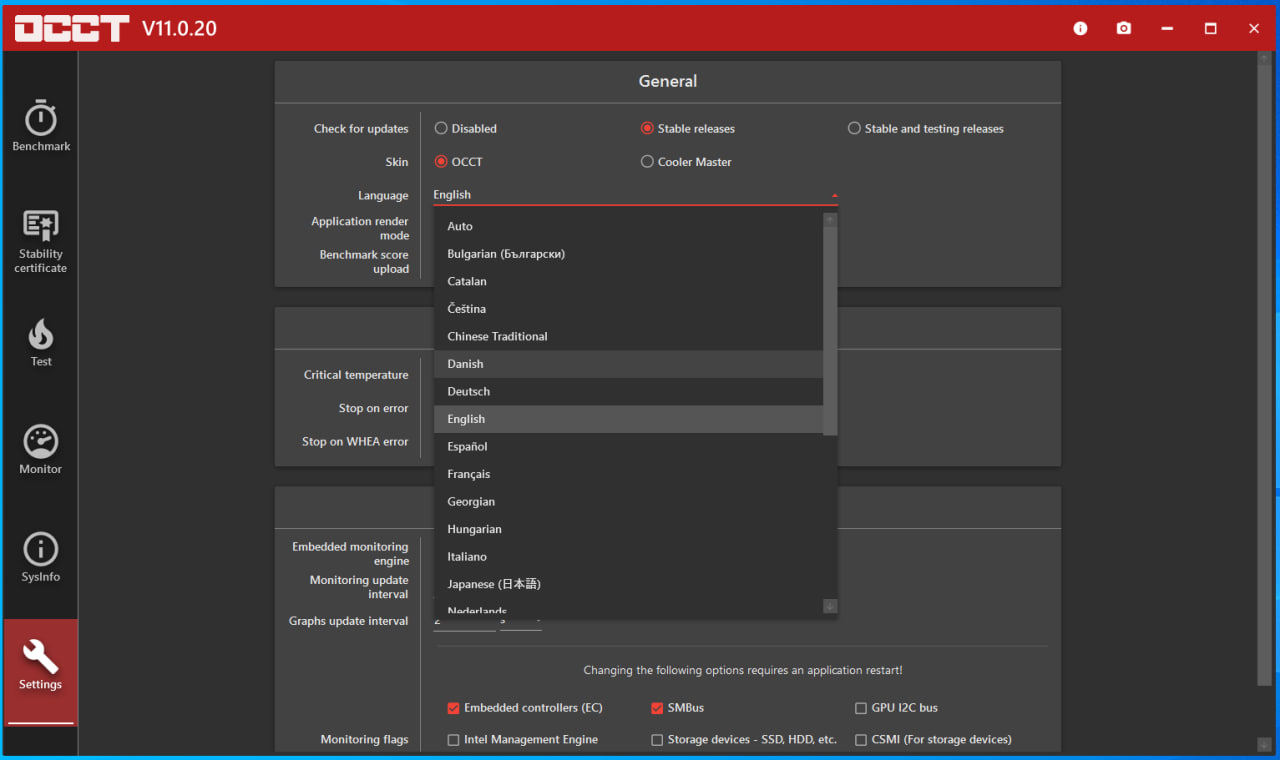Open the SysInfo info icon
The image size is (1280, 760).
(41, 549)
